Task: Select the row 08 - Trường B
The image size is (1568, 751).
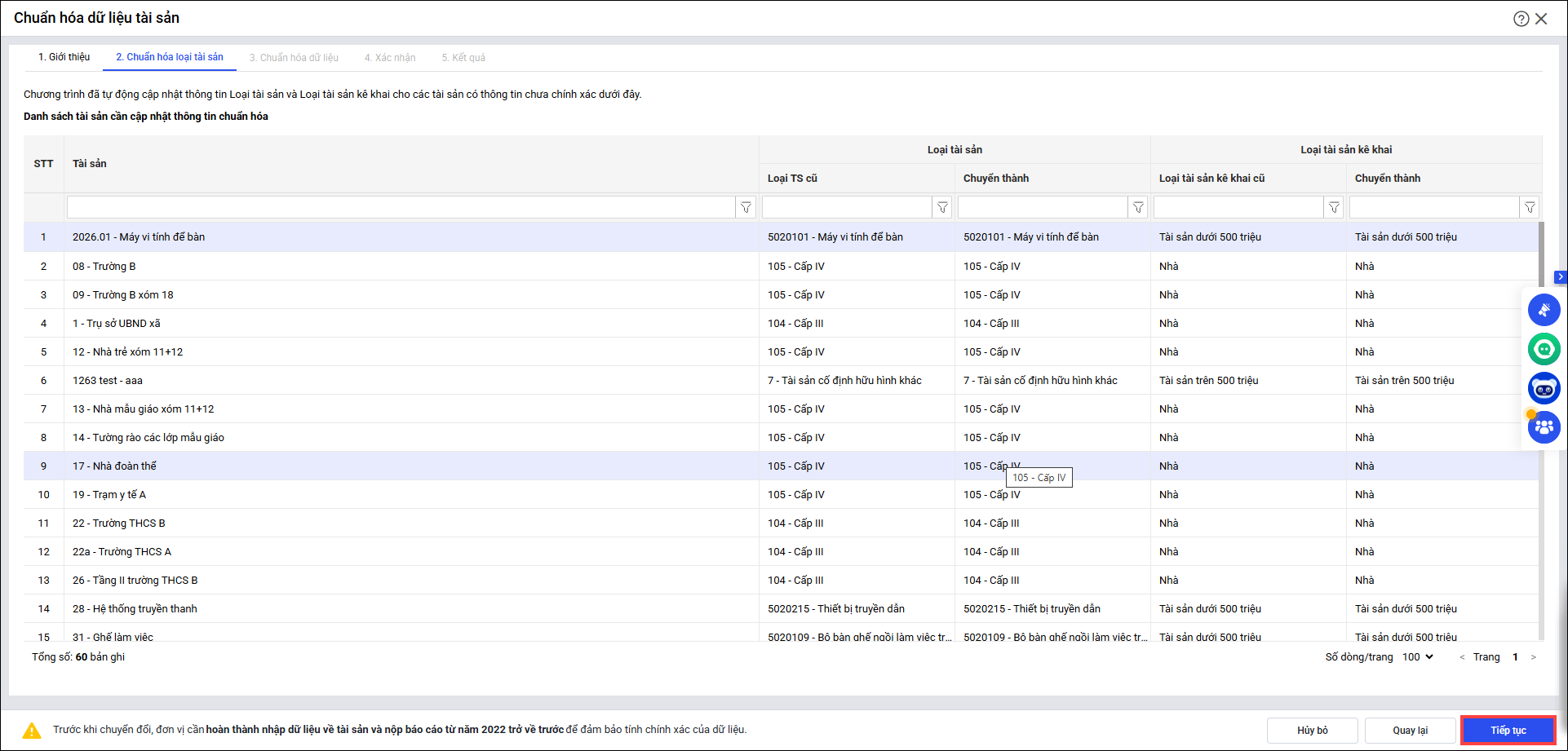Action: click(x=104, y=267)
